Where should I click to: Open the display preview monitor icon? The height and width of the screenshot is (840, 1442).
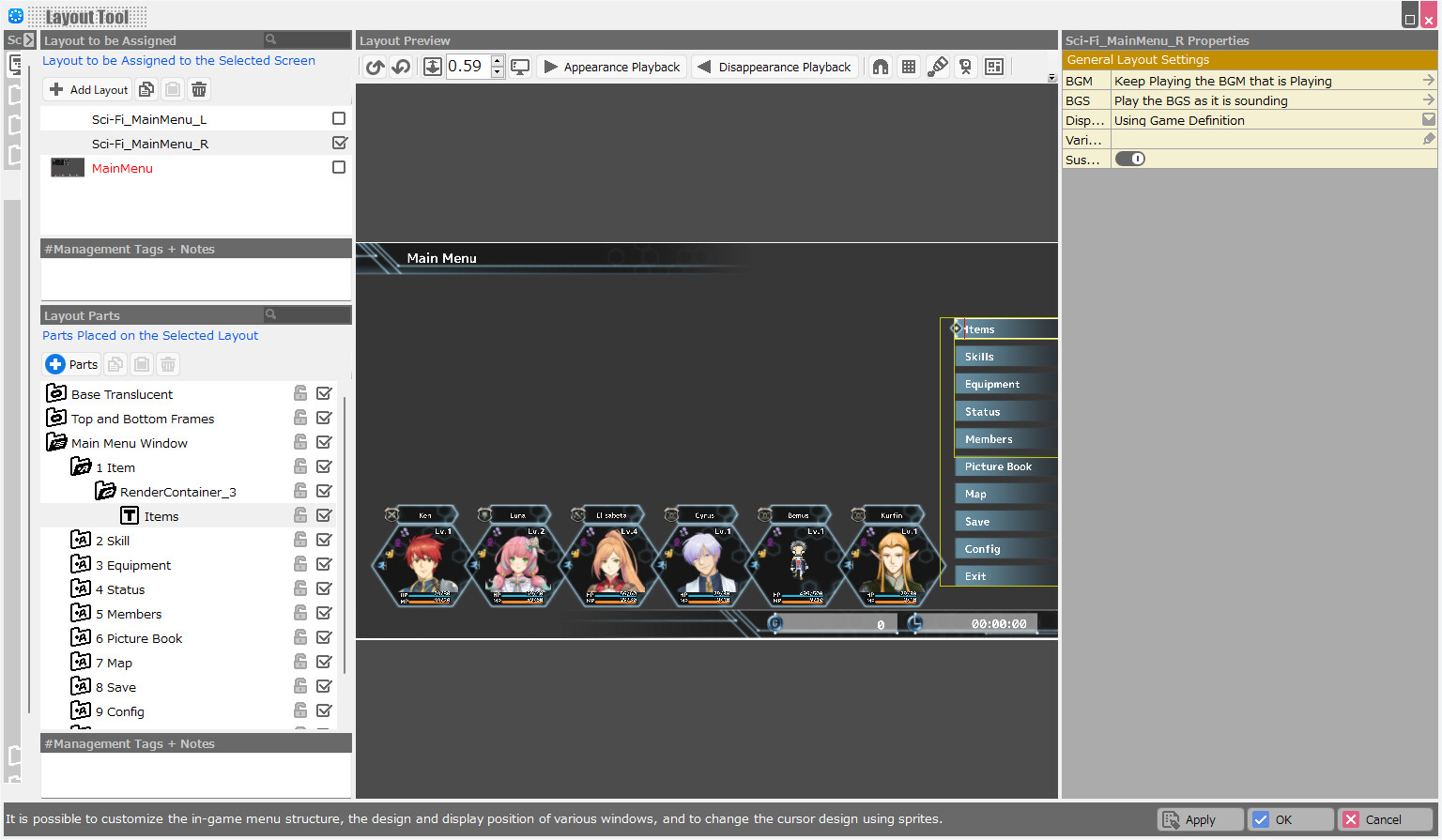click(x=521, y=67)
